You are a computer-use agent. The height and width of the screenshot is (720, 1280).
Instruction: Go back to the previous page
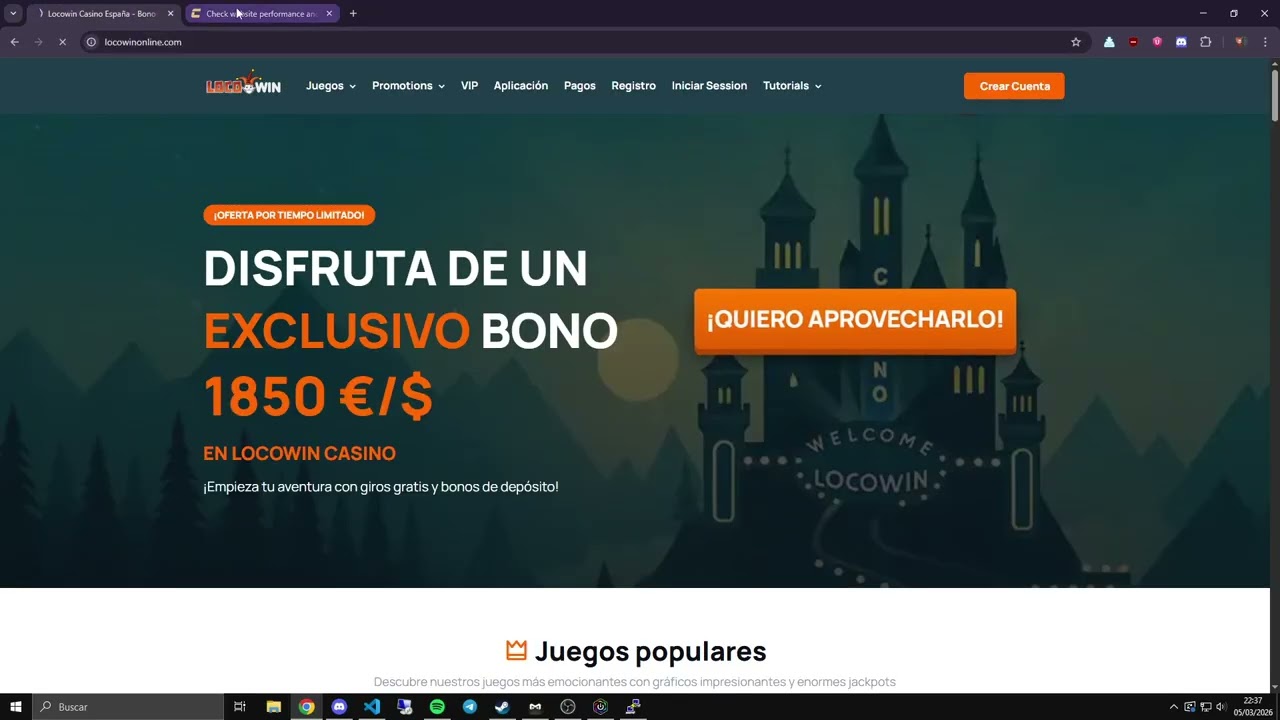coord(14,42)
